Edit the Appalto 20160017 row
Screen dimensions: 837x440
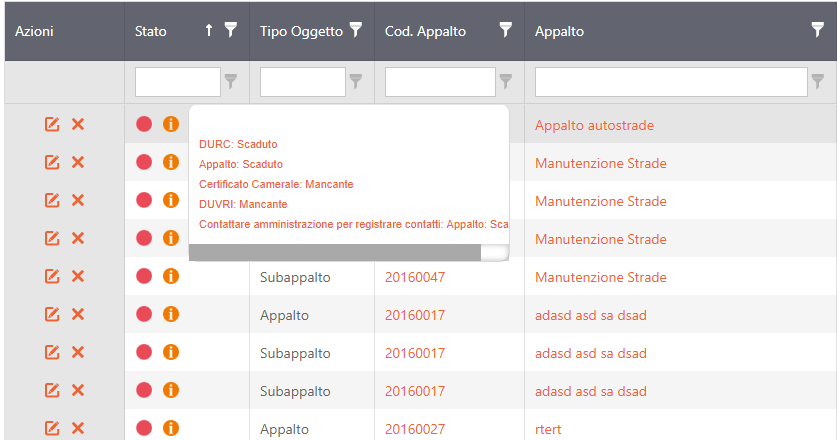coord(52,314)
